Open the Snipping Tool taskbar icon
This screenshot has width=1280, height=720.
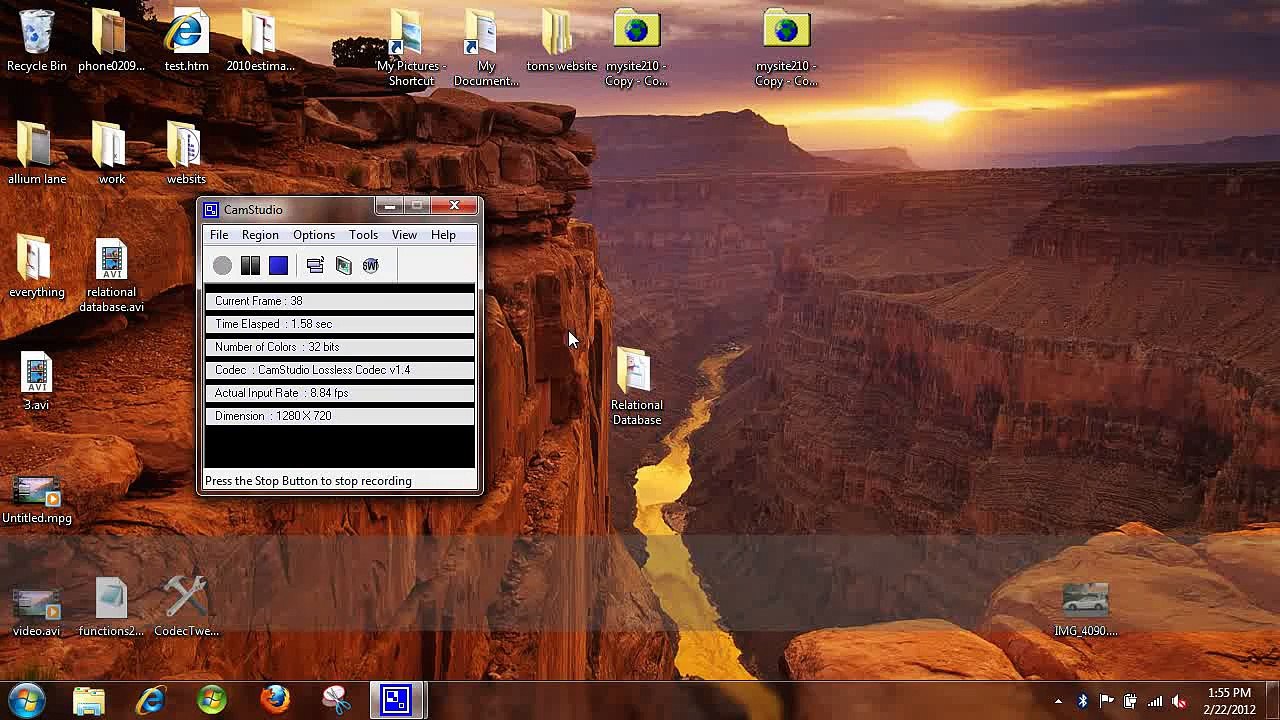click(x=337, y=700)
